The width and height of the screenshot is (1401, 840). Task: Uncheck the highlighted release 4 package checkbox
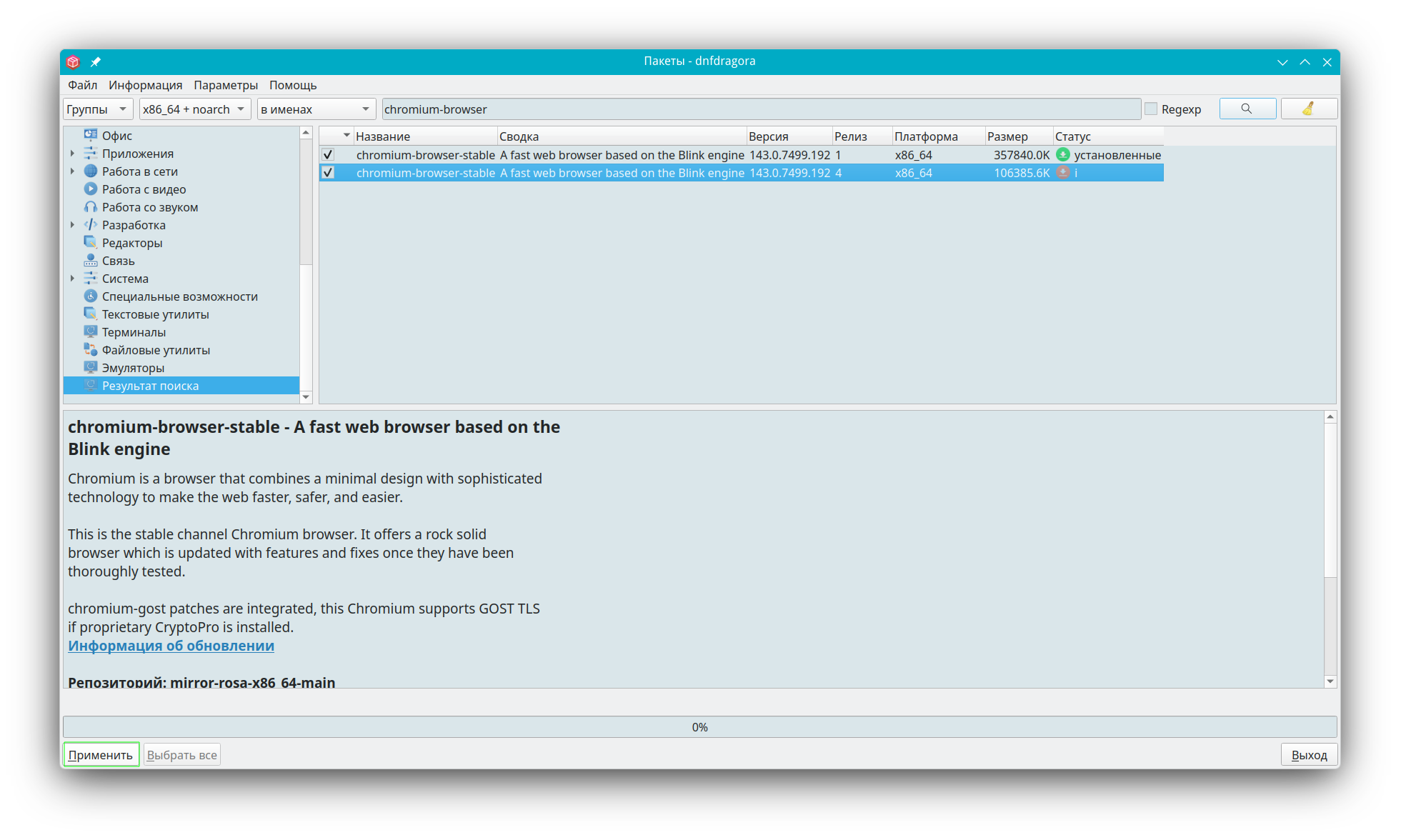(x=328, y=172)
